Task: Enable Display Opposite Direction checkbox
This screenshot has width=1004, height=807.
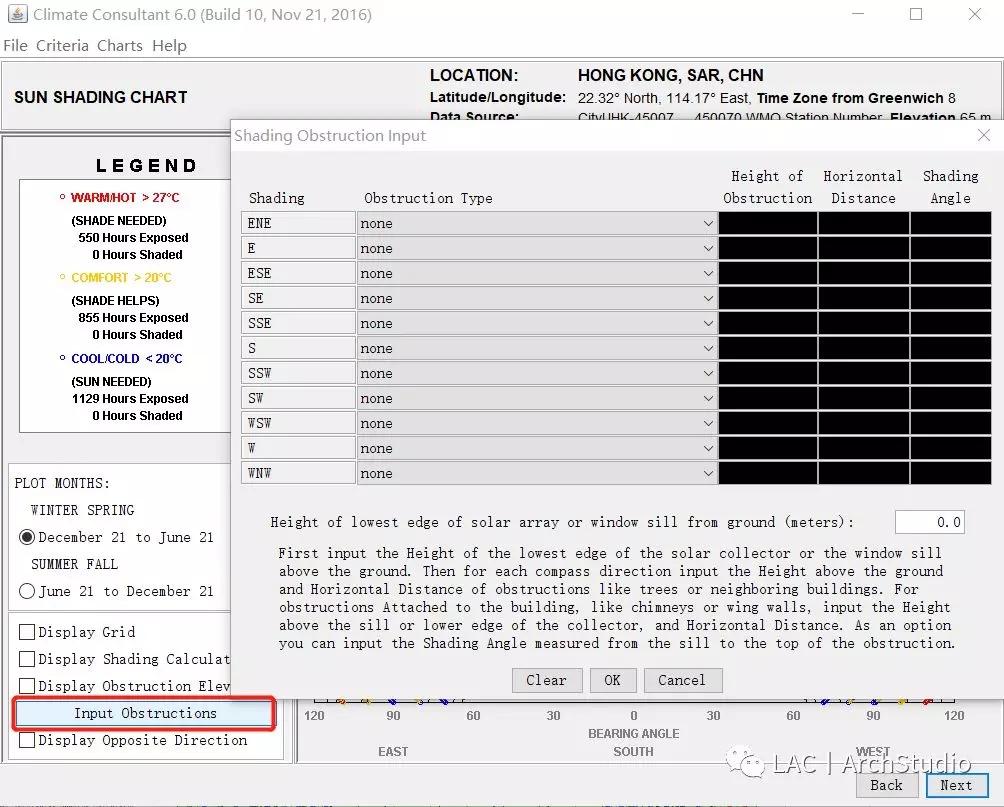Action: 27,740
